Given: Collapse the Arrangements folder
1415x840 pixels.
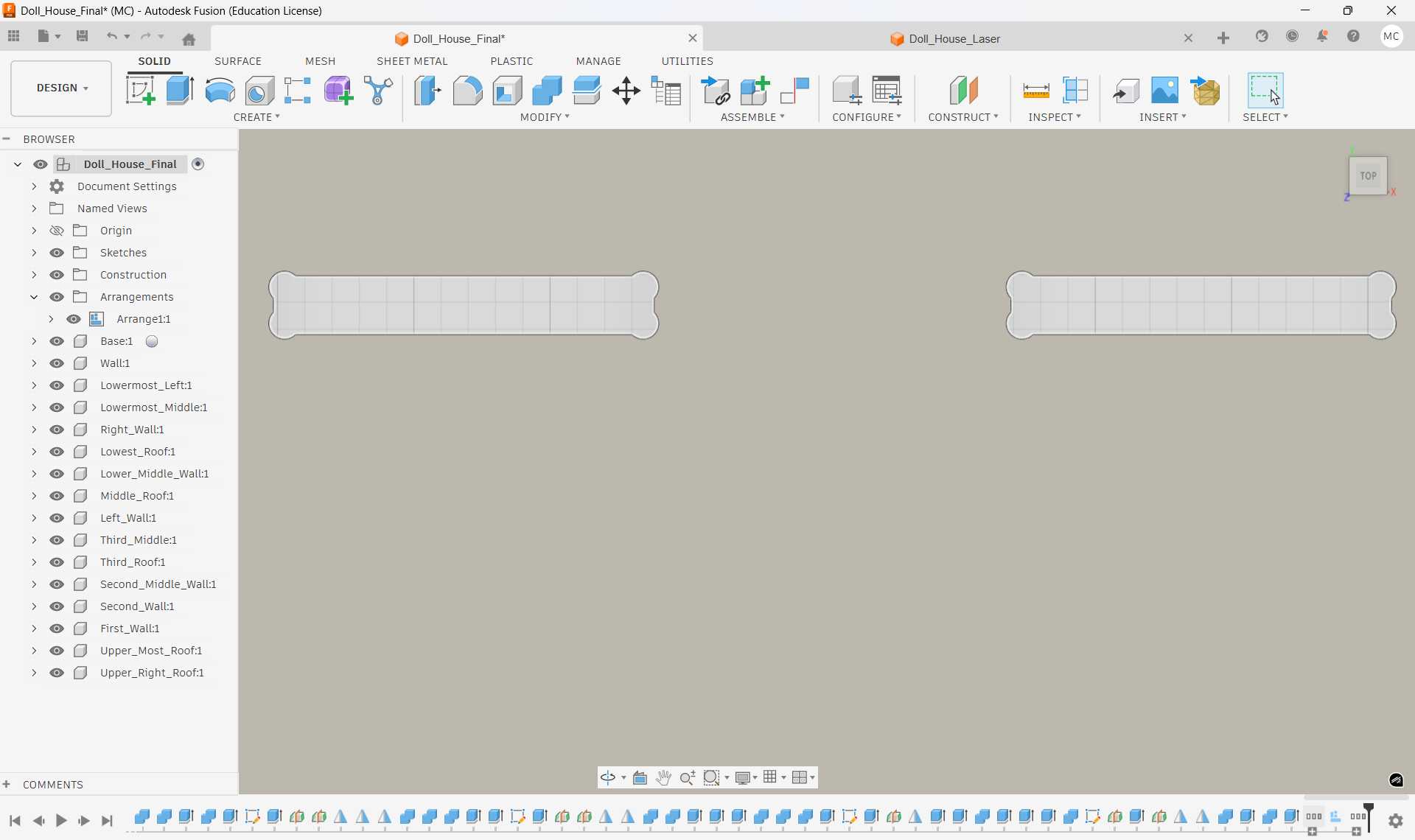Looking at the screenshot, I should (x=34, y=297).
